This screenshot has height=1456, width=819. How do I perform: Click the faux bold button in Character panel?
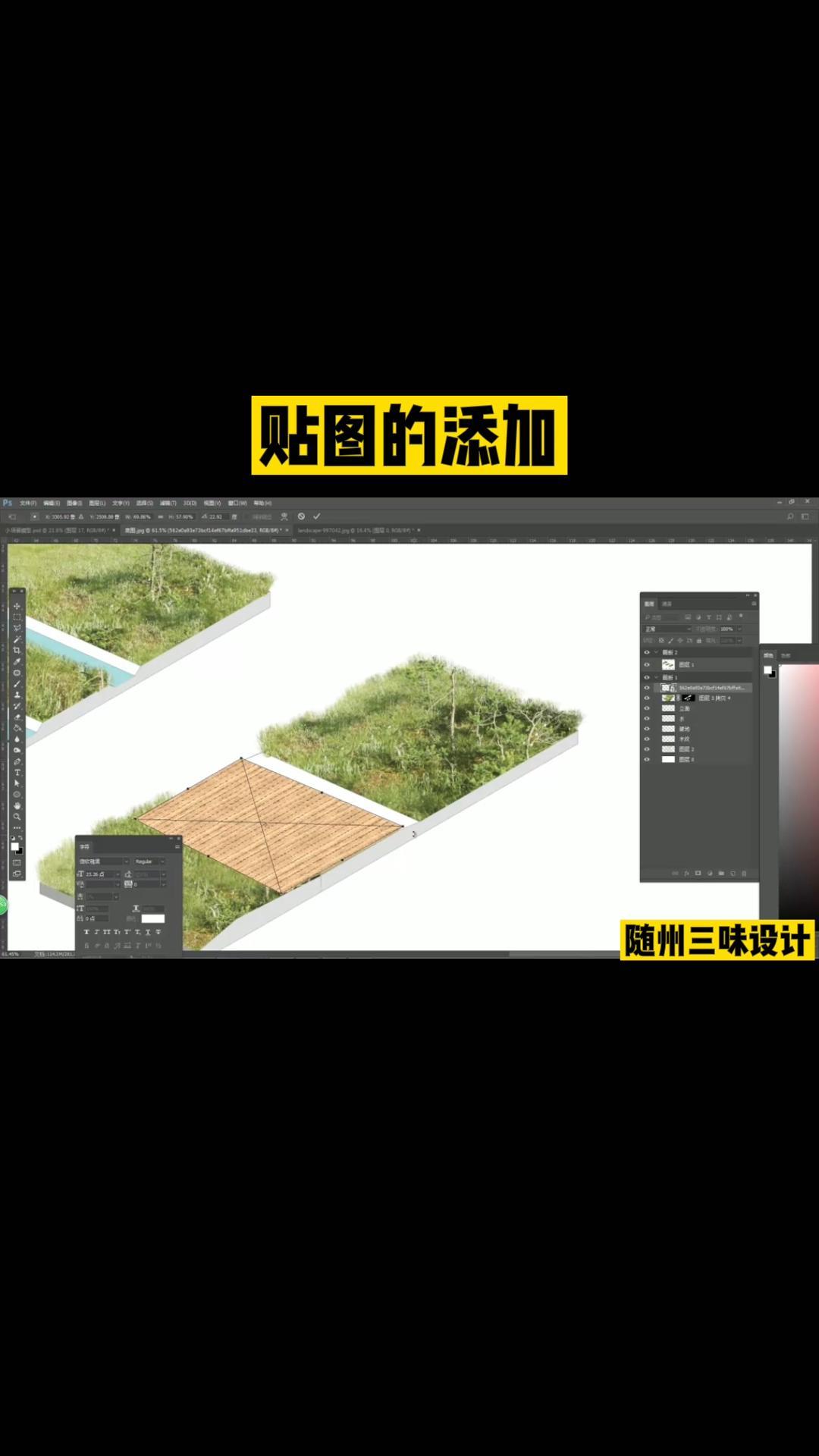[86, 932]
